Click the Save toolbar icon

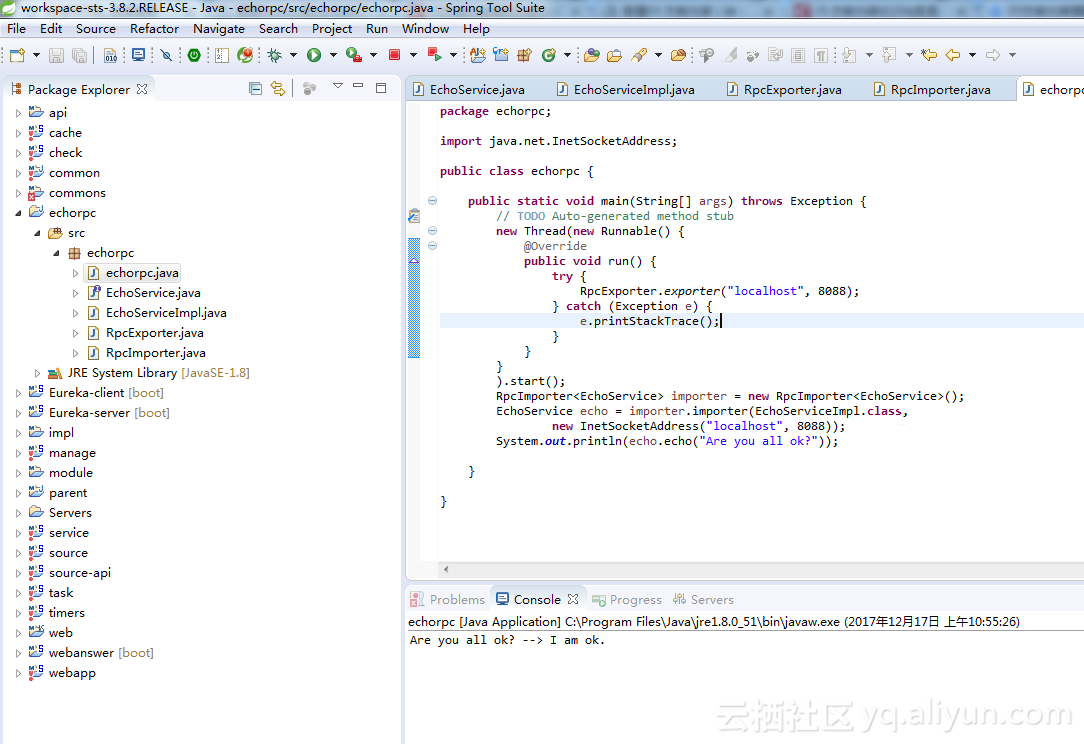pos(57,55)
